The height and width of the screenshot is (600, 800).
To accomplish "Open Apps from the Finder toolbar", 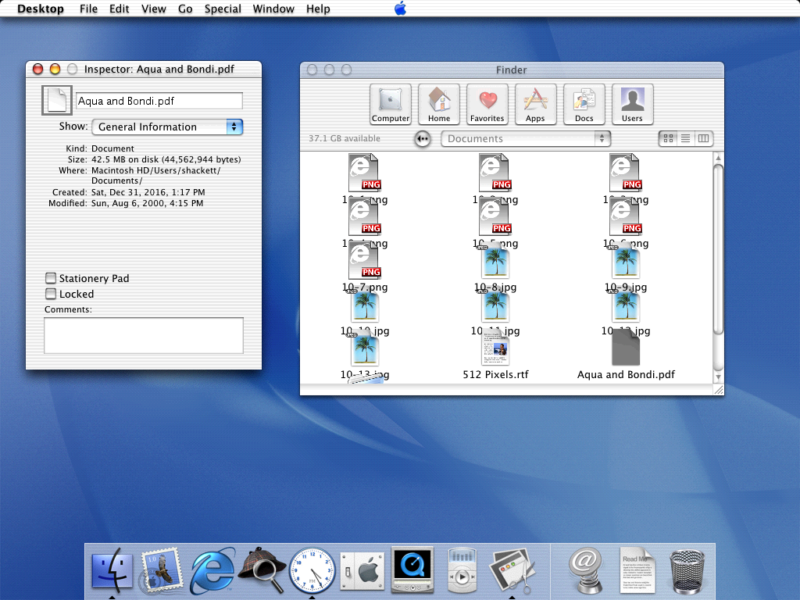I will click(x=535, y=103).
